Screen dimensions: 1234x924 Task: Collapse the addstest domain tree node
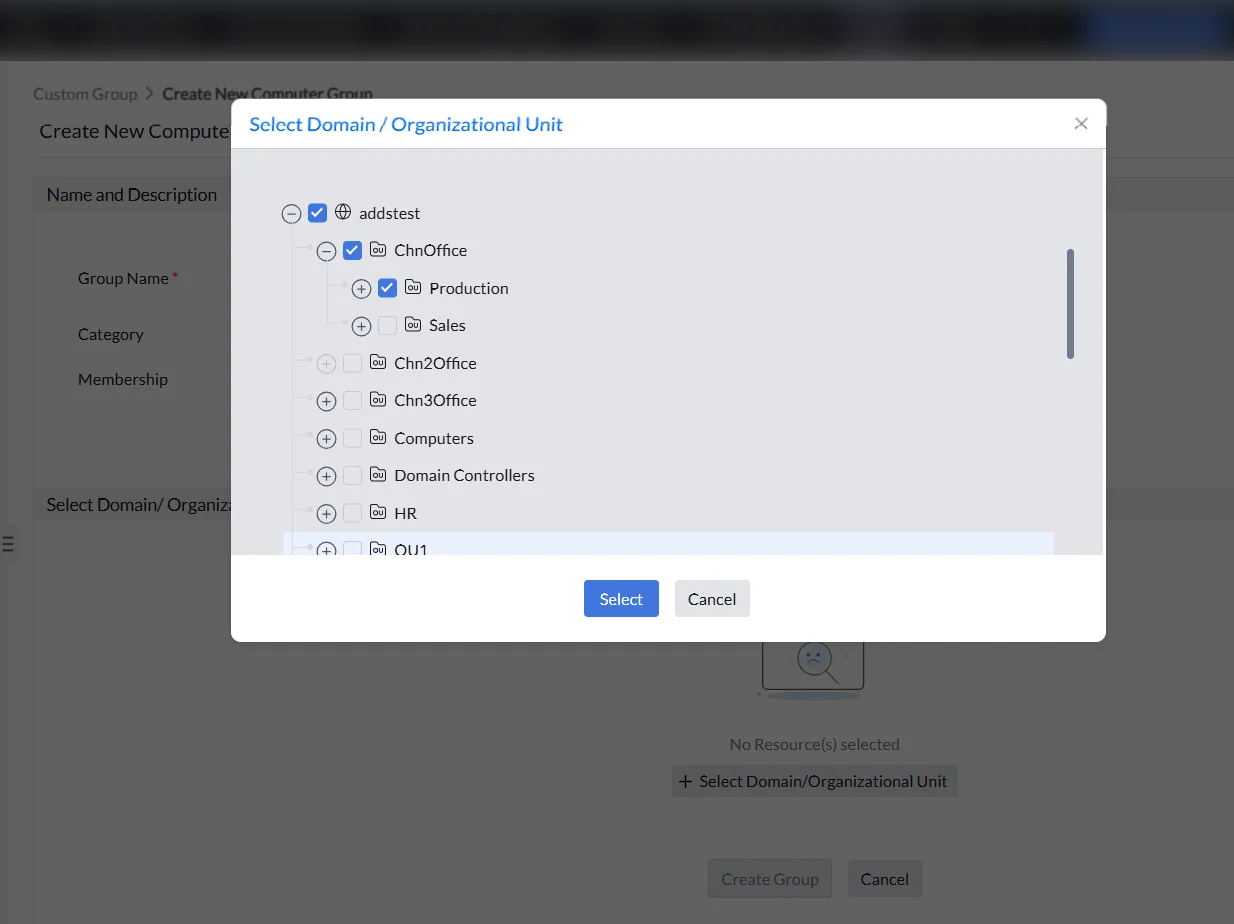click(x=291, y=214)
